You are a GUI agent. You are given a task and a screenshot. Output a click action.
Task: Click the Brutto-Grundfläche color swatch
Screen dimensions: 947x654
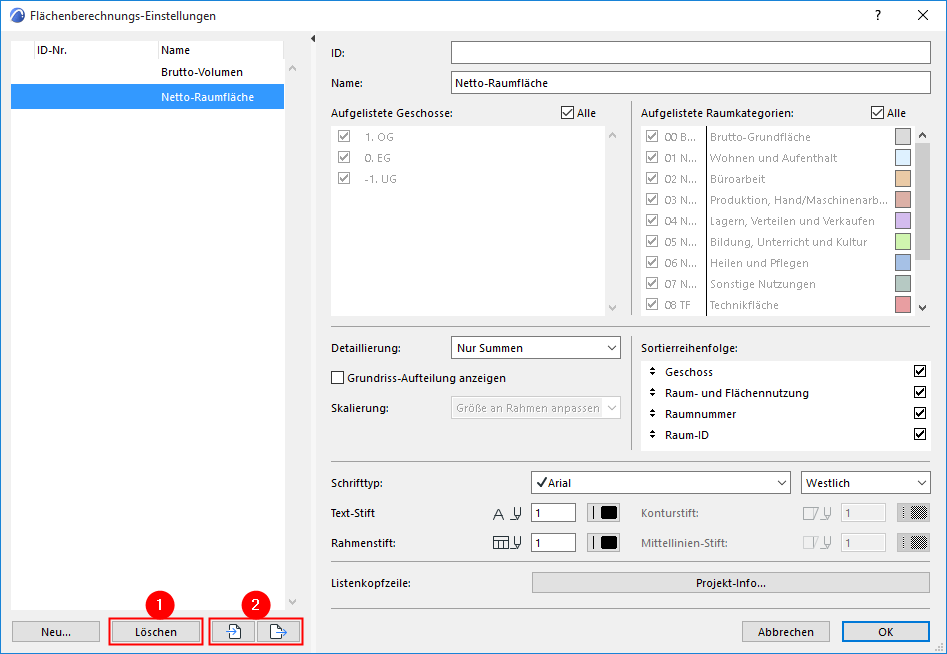click(x=903, y=136)
